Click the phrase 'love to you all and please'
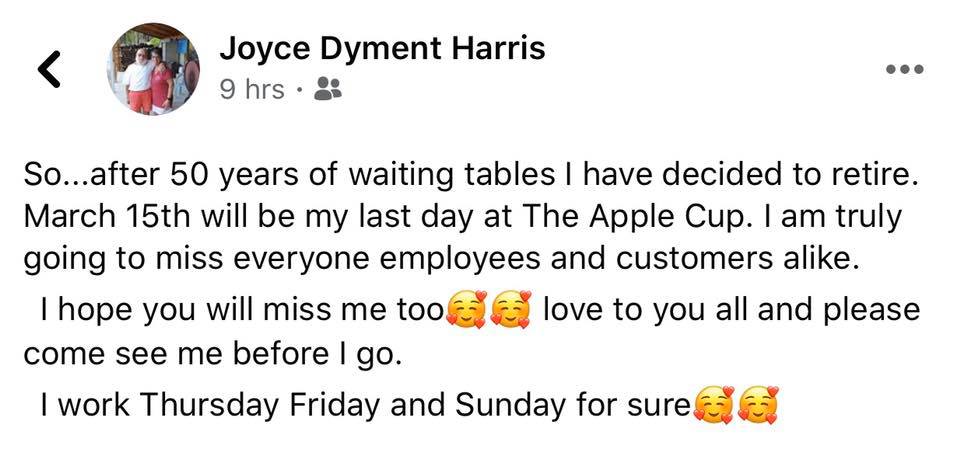 [x=732, y=311]
